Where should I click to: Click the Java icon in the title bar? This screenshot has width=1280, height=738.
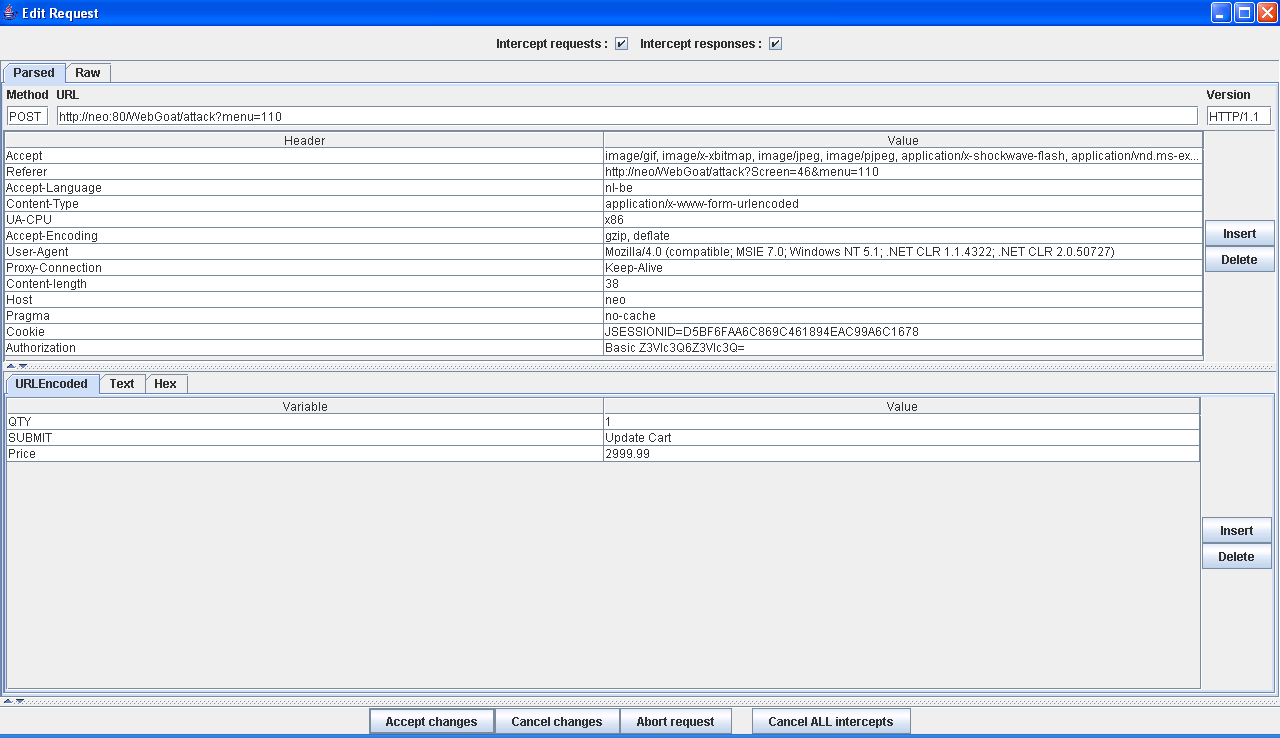coord(10,13)
